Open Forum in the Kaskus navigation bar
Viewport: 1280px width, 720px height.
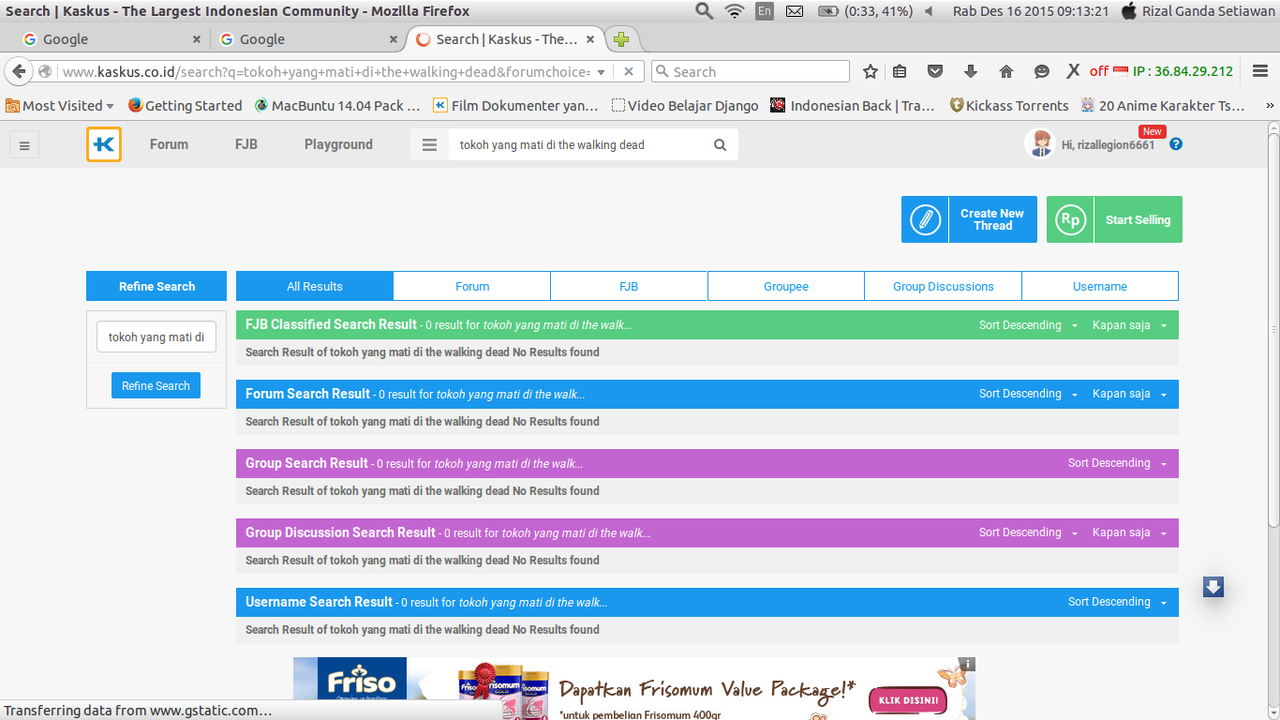(169, 144)
